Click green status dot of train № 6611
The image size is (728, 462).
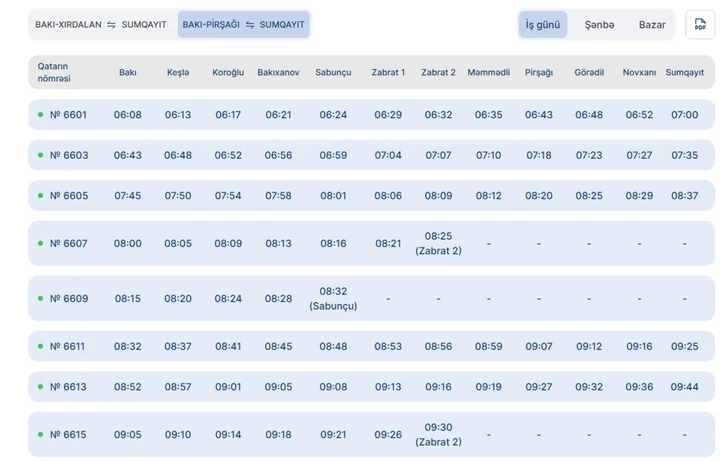coord(40,346)
